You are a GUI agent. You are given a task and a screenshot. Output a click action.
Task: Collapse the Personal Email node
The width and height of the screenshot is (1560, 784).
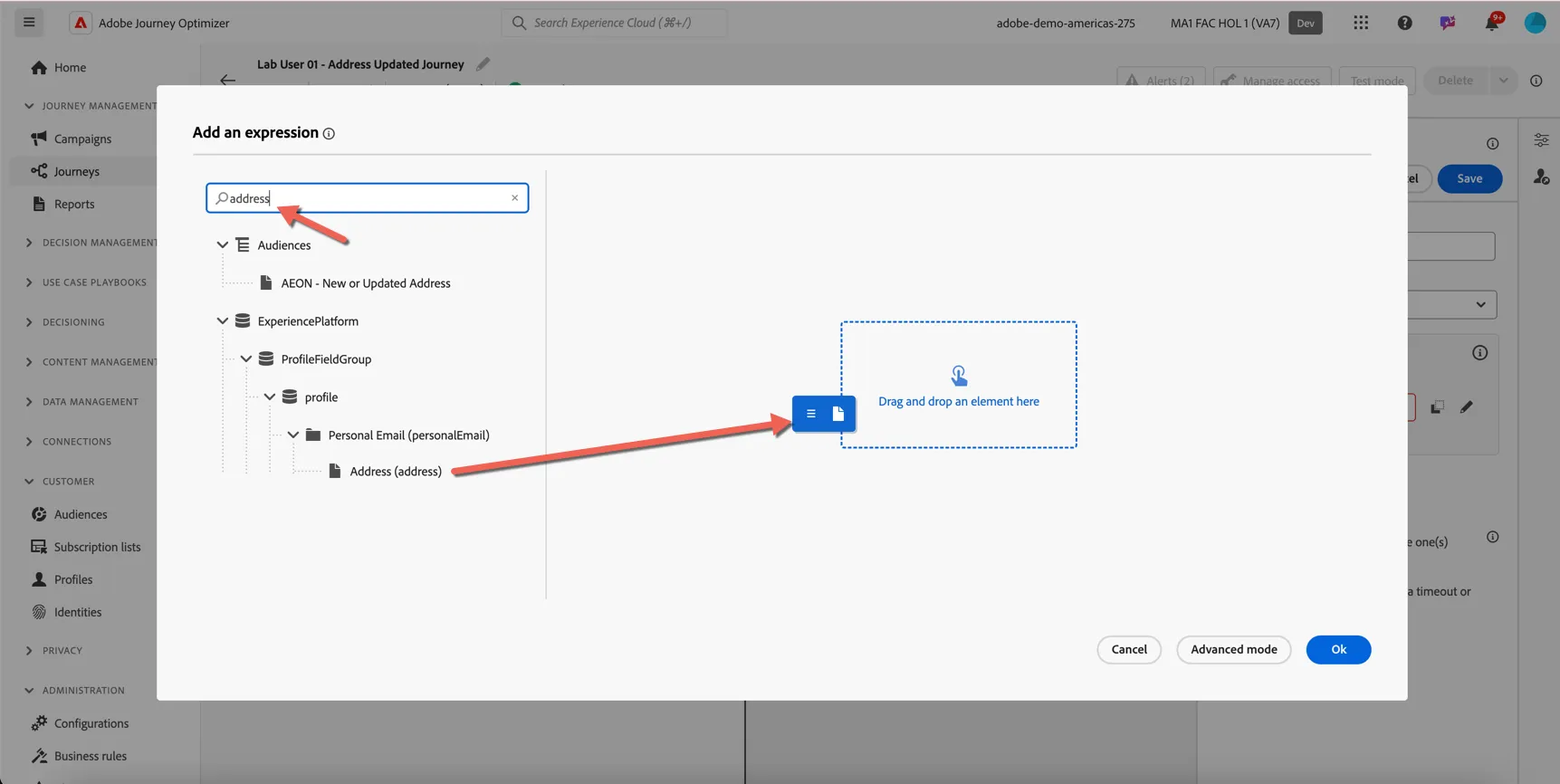[x=293, y=435]
